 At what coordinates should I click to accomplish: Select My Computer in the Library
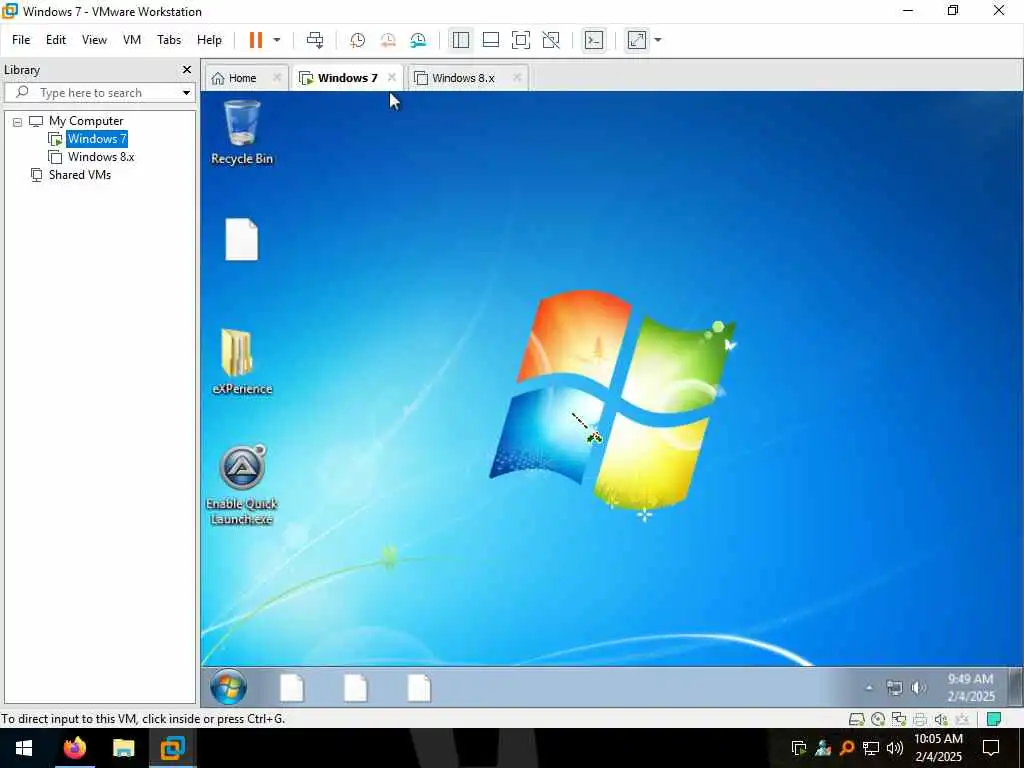click(86, 121)
